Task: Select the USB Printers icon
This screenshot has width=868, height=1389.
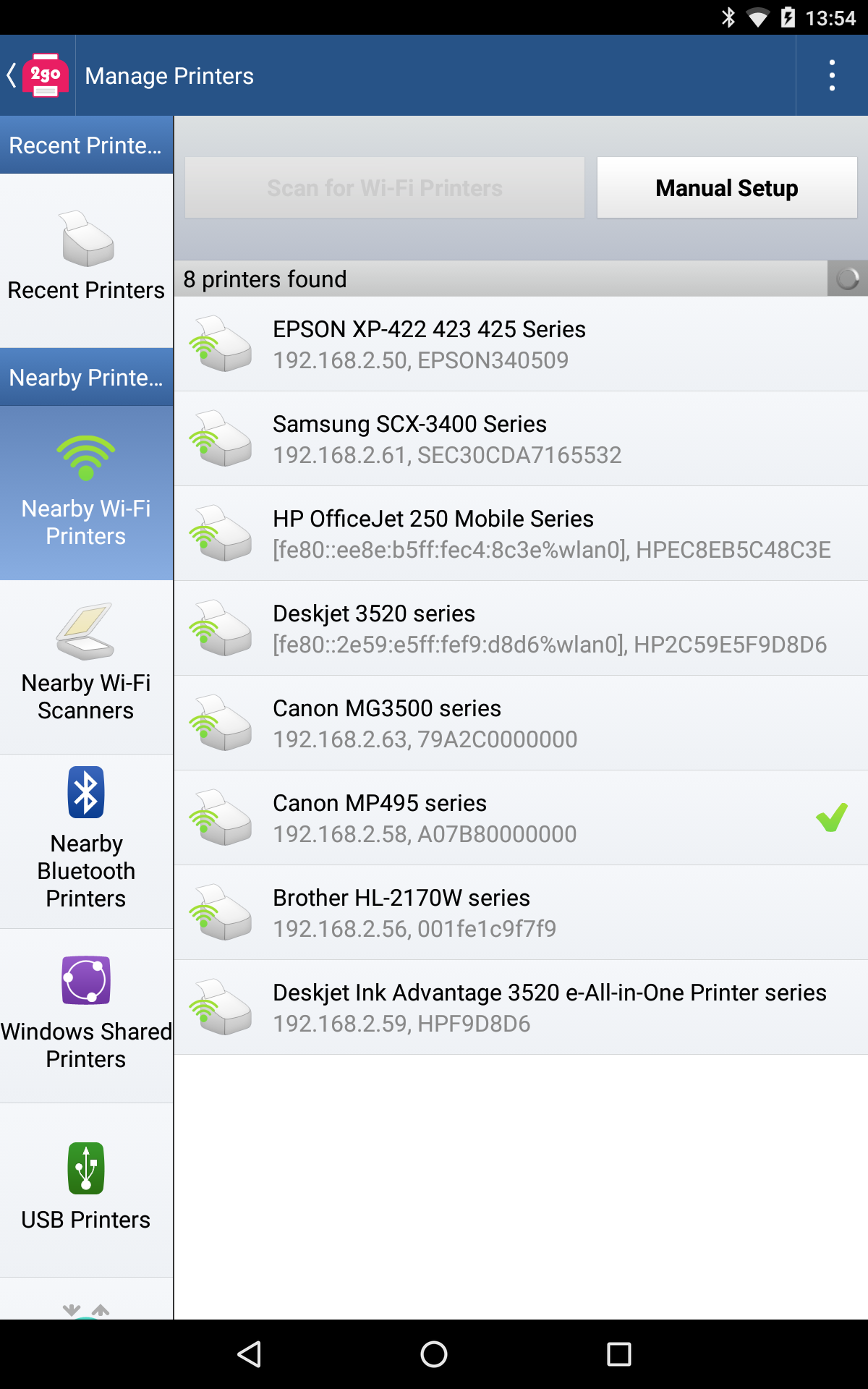Action: (x=86, y=1168)
